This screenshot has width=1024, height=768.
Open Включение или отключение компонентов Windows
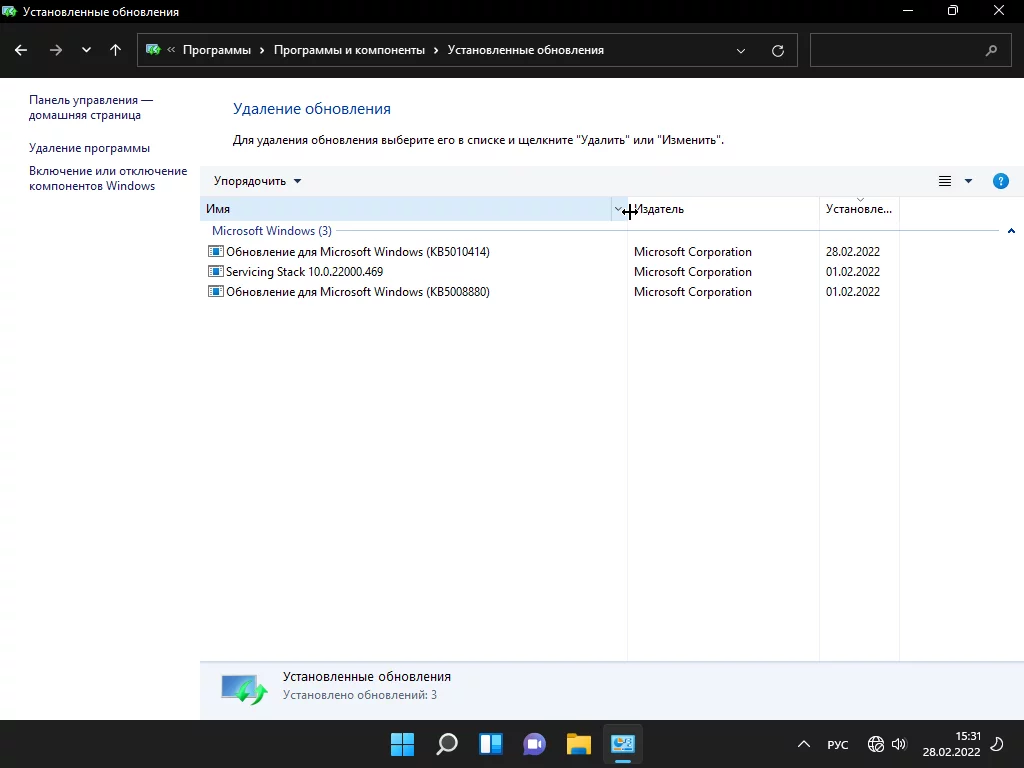pos(108,178)
